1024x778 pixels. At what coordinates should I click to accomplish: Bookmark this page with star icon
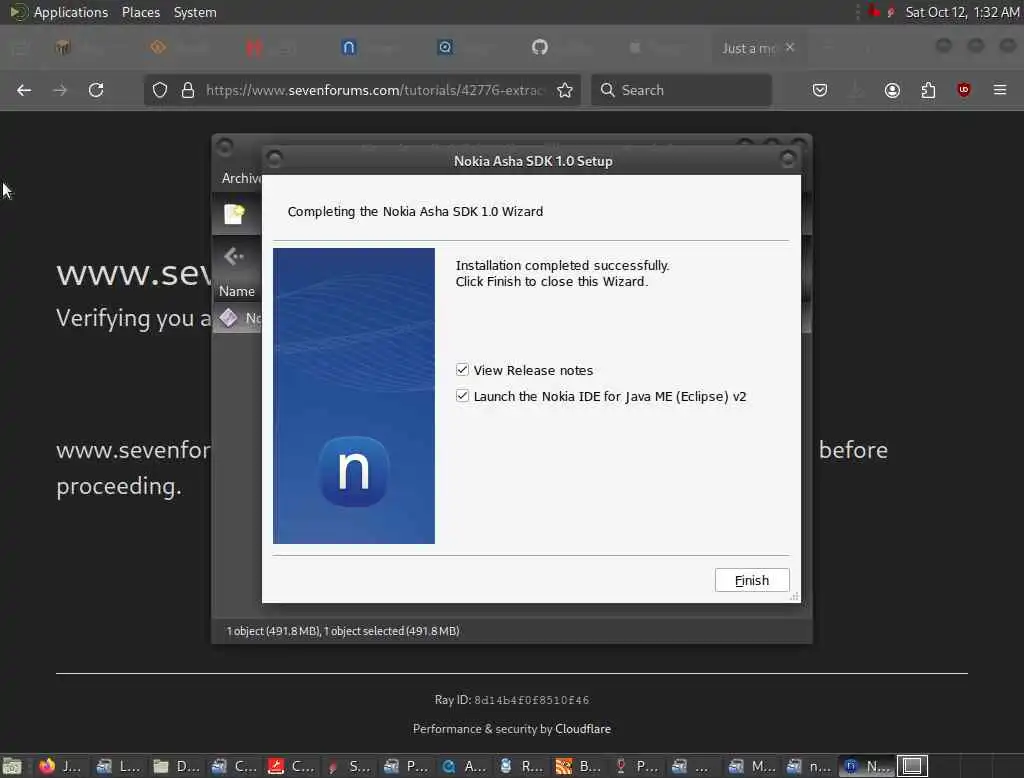(565, 90)
